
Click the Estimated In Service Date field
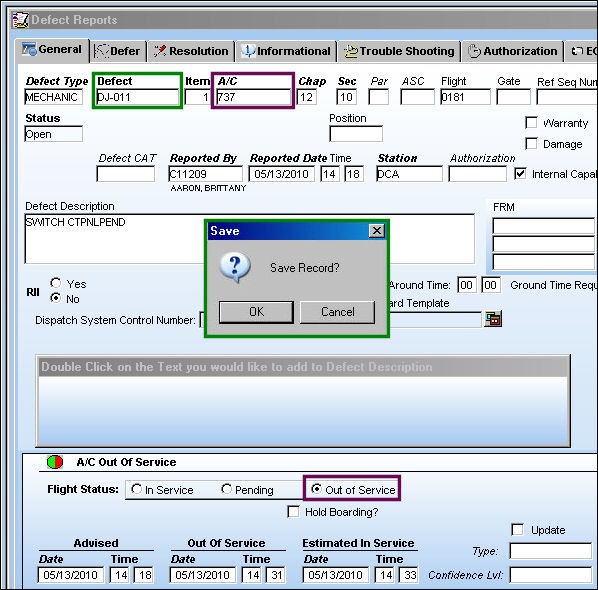336,575
